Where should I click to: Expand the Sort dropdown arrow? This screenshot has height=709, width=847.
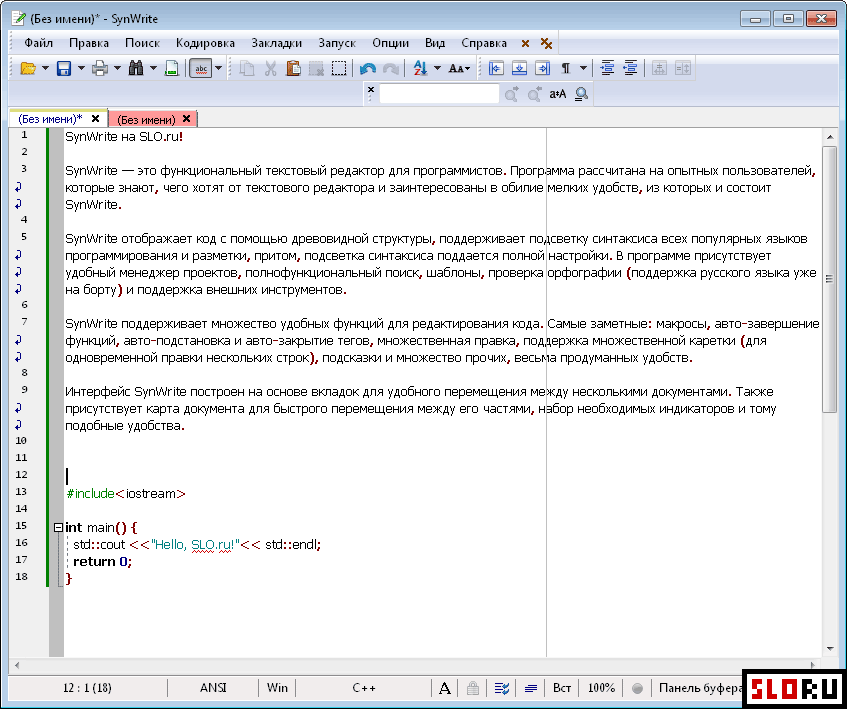pyautogui.click(x=437, y=69)
